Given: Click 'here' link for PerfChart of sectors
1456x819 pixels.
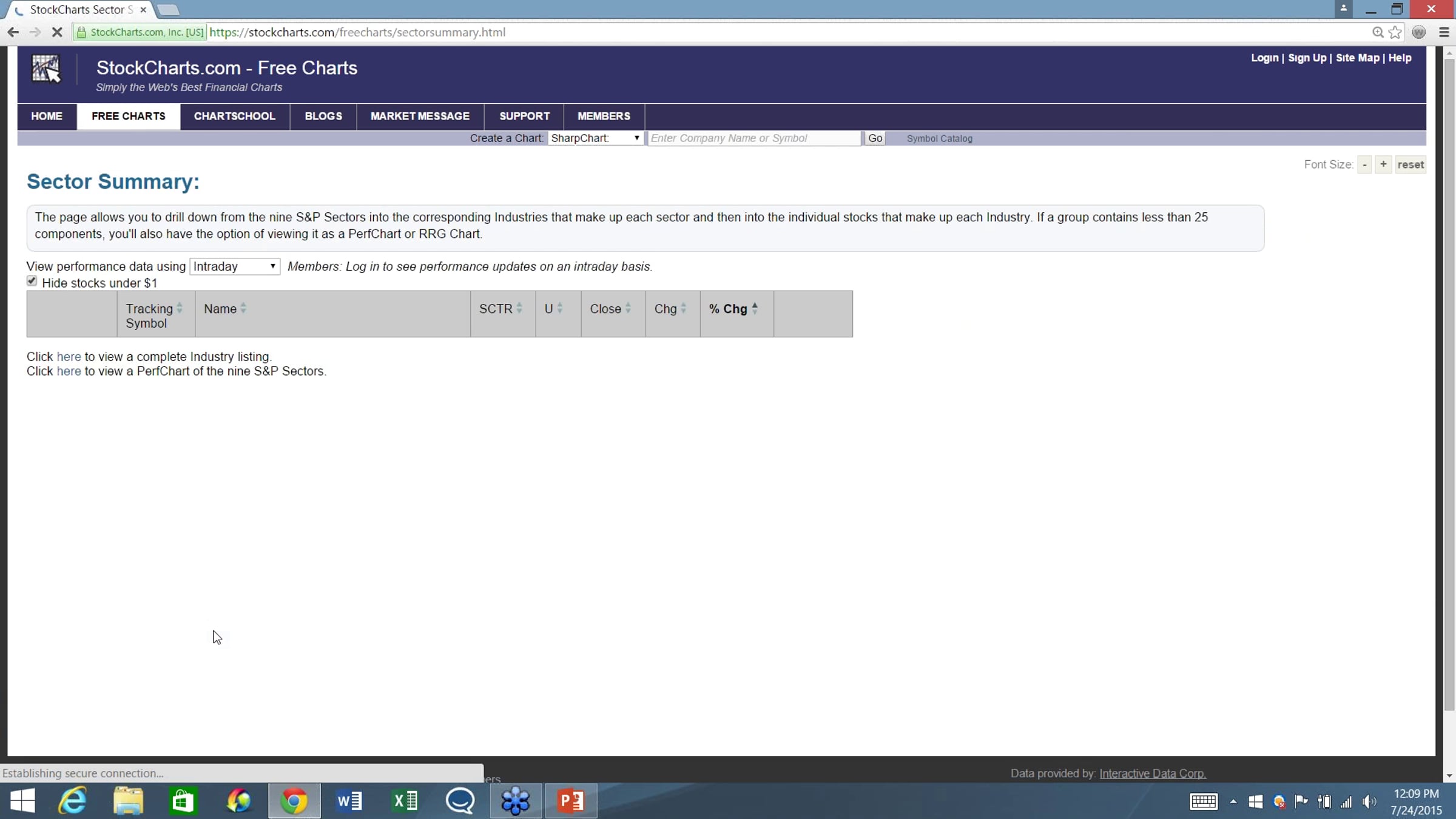Looking at the screenshot, I should (x=69, y=371).
